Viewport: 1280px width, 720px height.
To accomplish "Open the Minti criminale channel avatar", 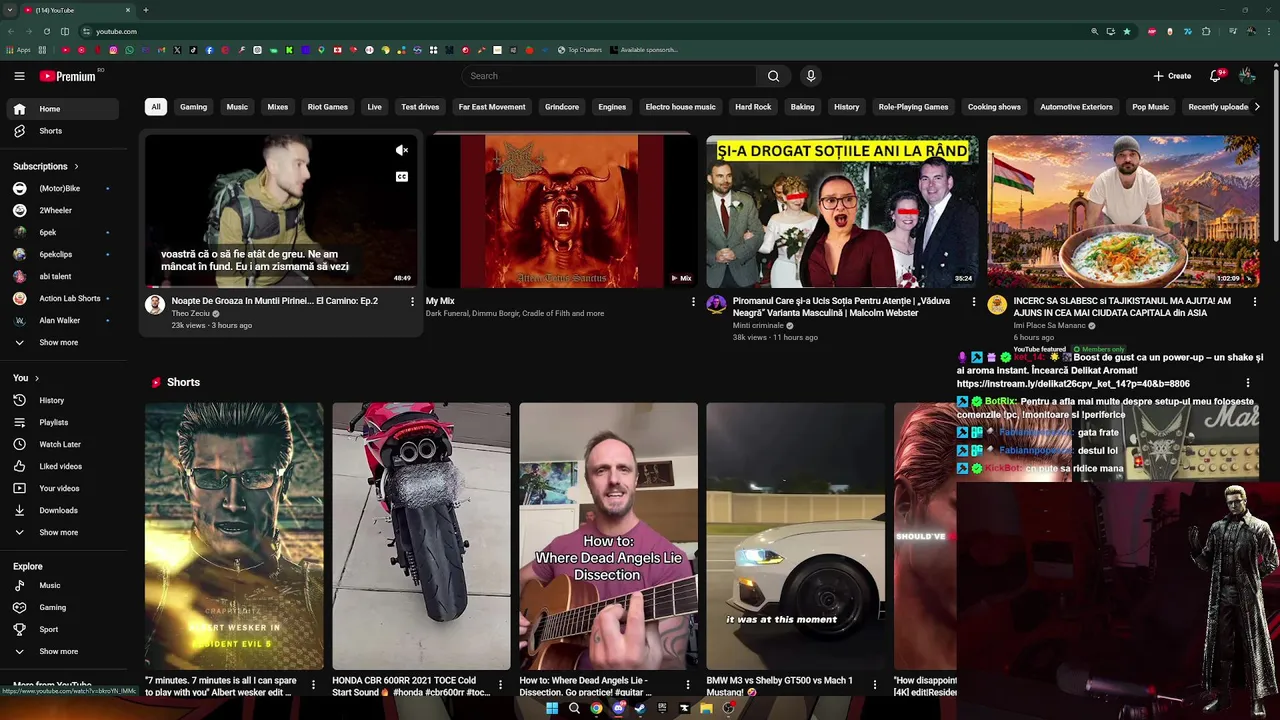I will coord(716,305).
